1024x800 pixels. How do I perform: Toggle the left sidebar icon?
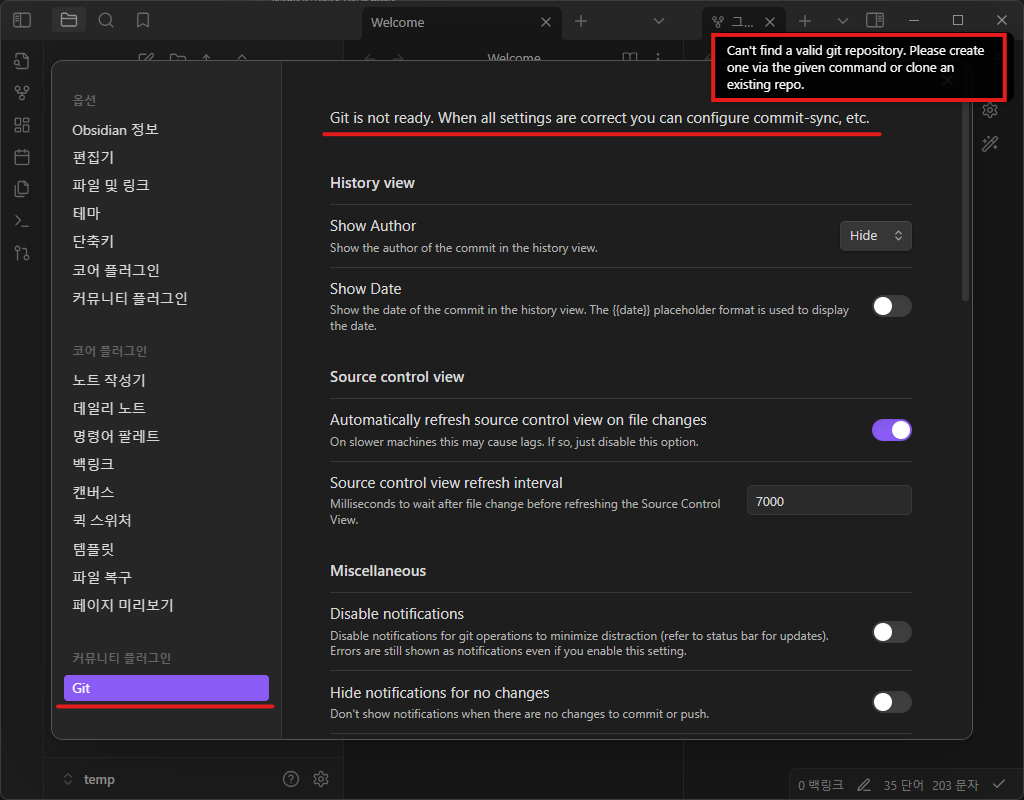coord(22,20)
